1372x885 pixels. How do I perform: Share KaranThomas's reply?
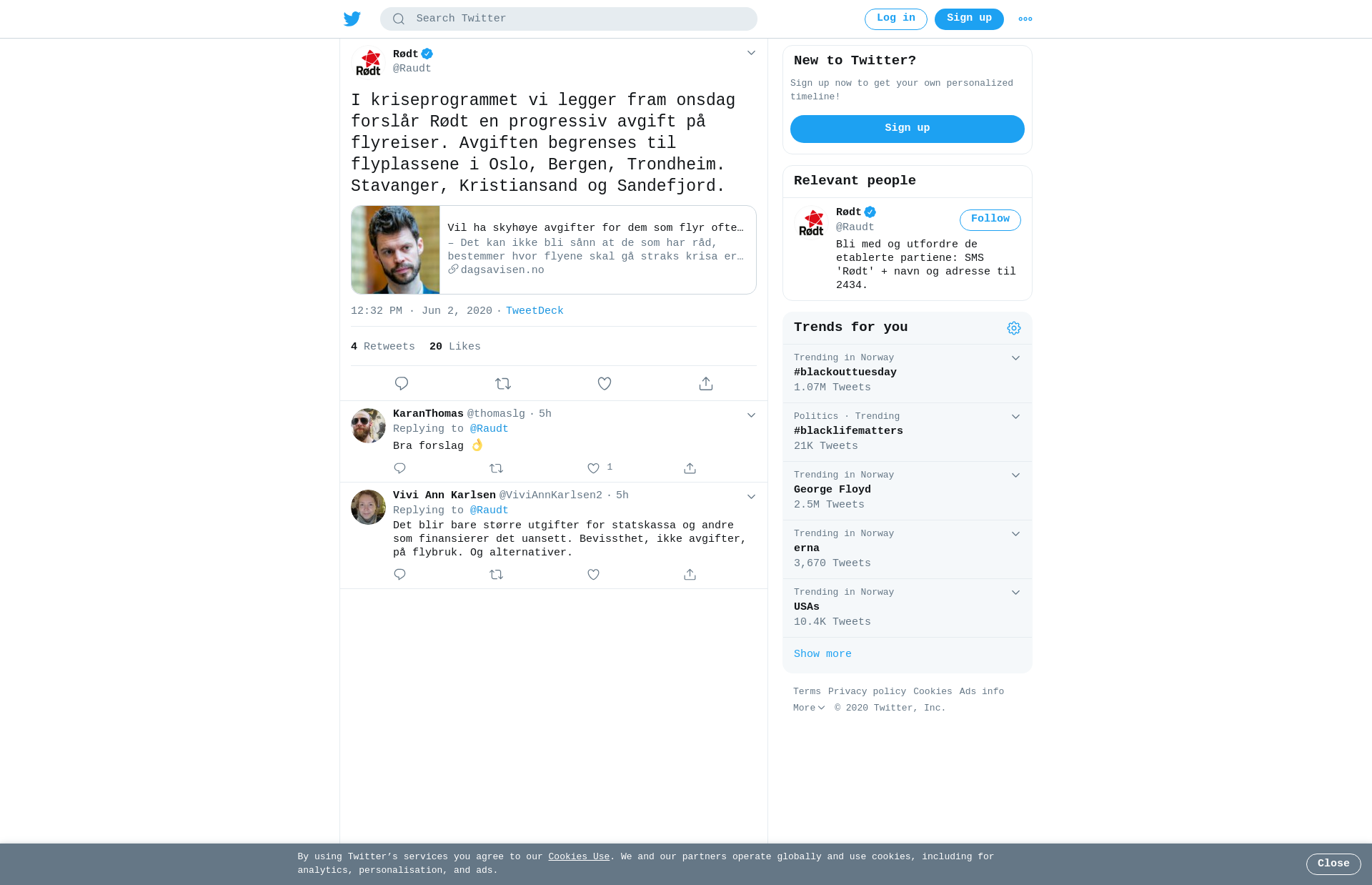(x=690, y=468)
